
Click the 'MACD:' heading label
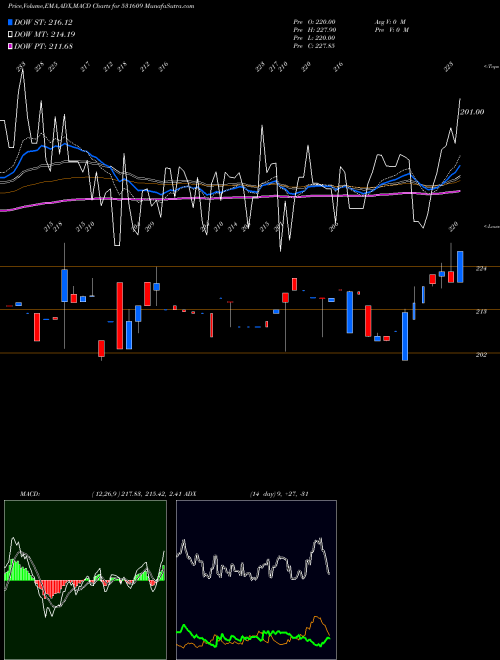click(x=30, y=494)
